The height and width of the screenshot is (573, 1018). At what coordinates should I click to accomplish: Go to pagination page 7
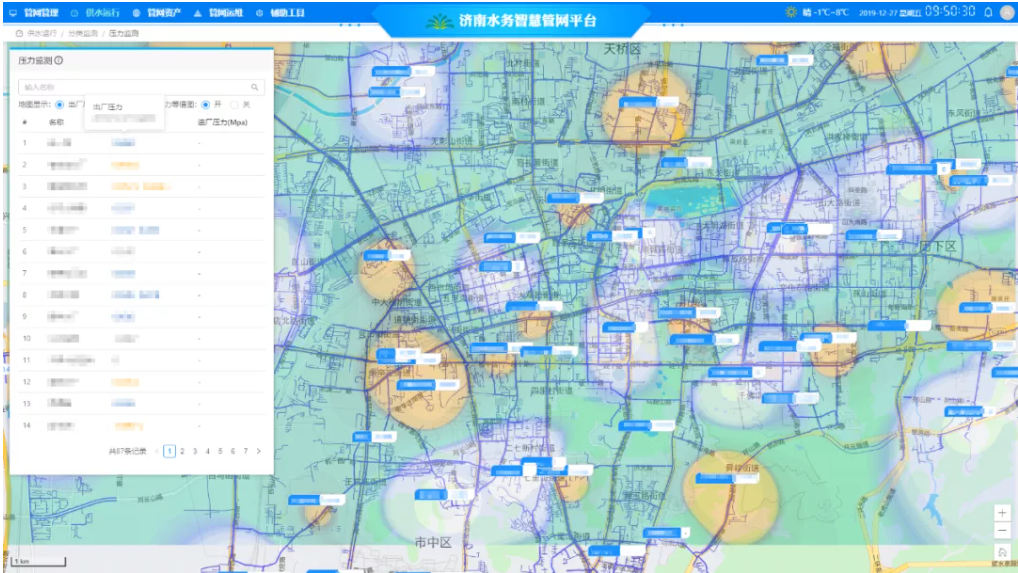click(245, 451)
